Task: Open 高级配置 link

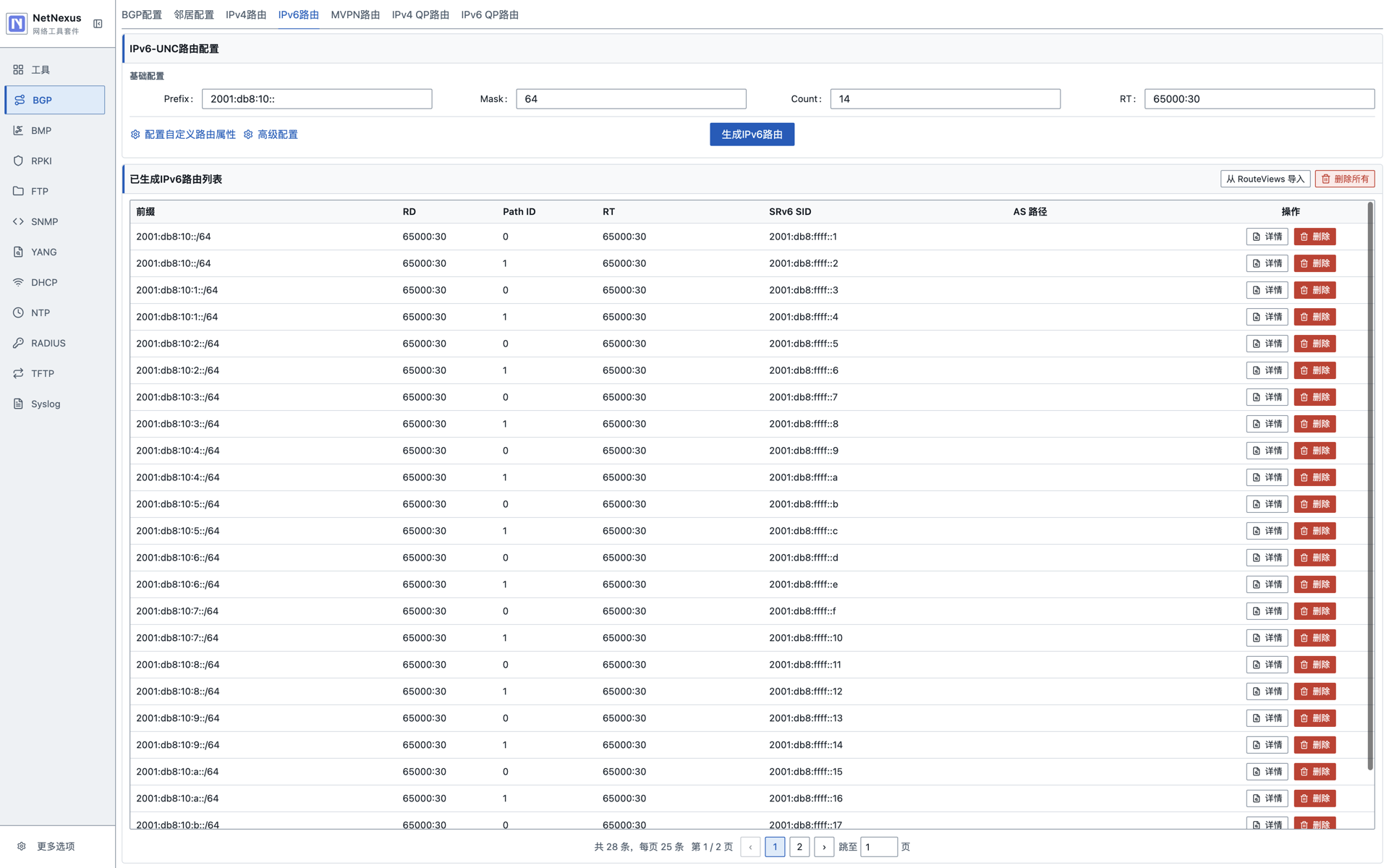Action: click(x=271, y=135)
